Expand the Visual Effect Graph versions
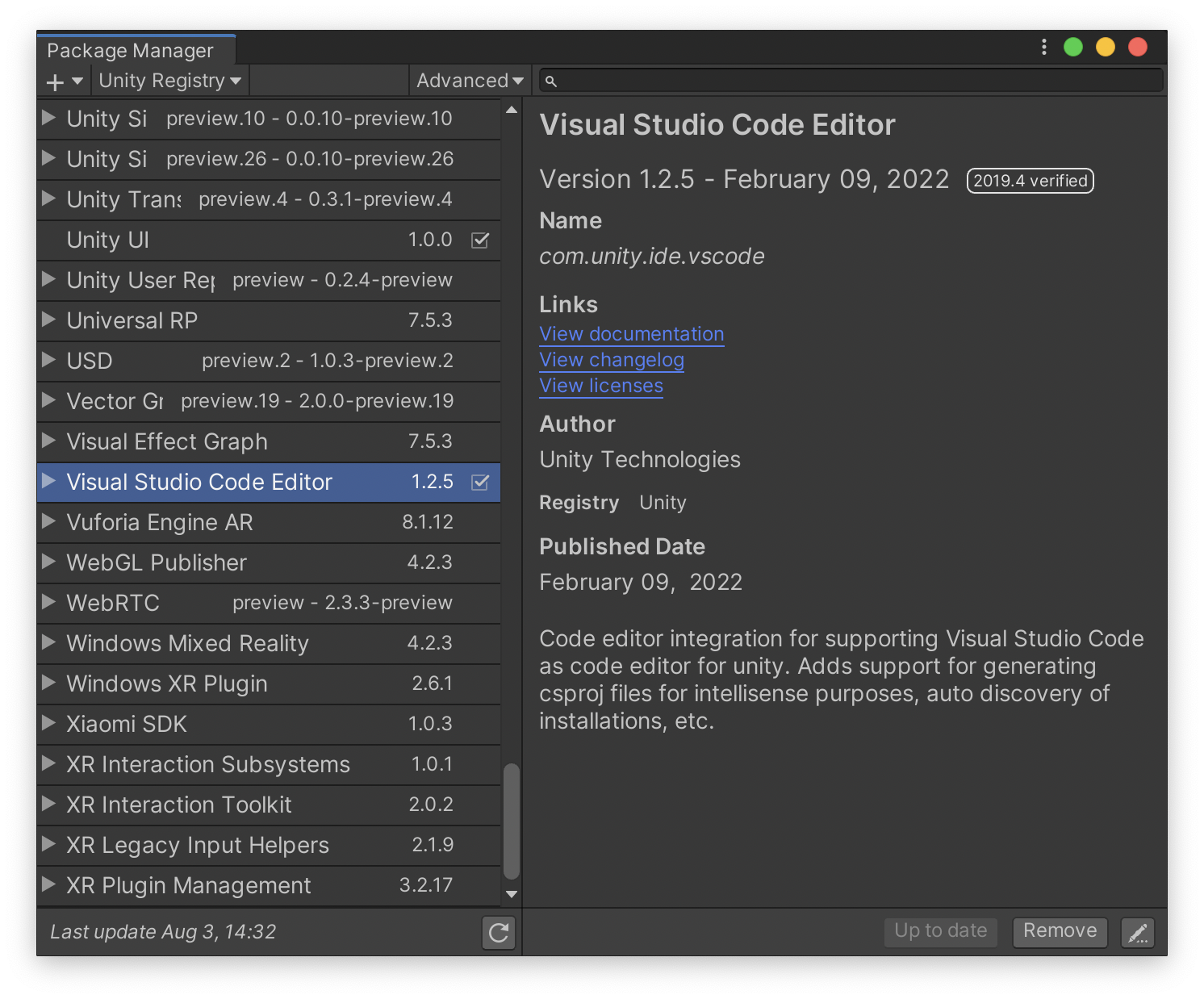This screenshot has height=999, width=1204. coord(48,441)
